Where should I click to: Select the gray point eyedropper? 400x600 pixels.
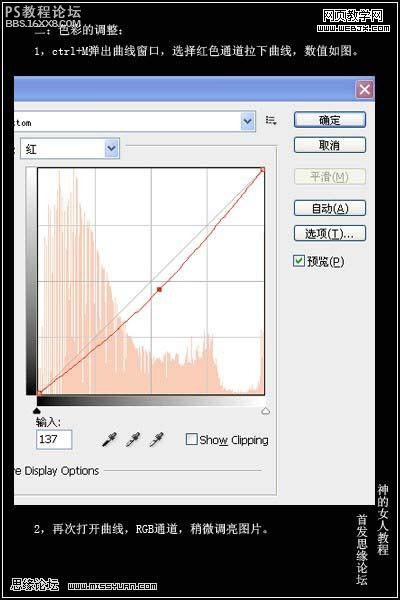click(133, 440)
